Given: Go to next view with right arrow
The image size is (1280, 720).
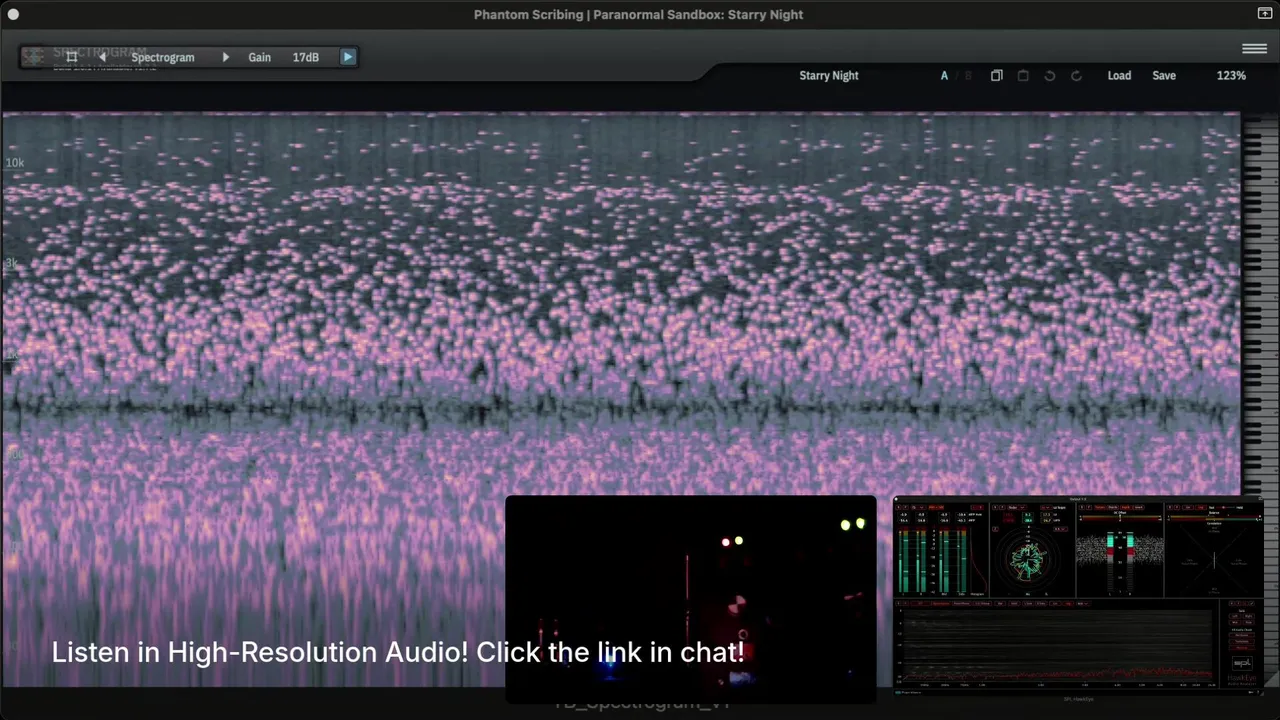Looking at the screenshot, I should (225, 57).
